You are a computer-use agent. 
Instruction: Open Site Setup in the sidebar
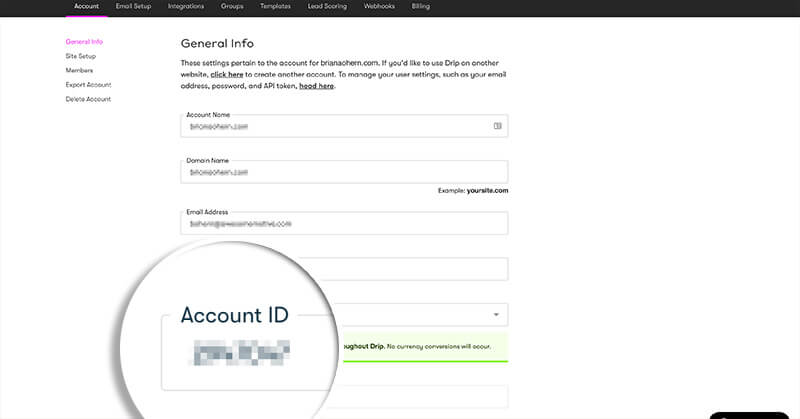tap(81, 56)
